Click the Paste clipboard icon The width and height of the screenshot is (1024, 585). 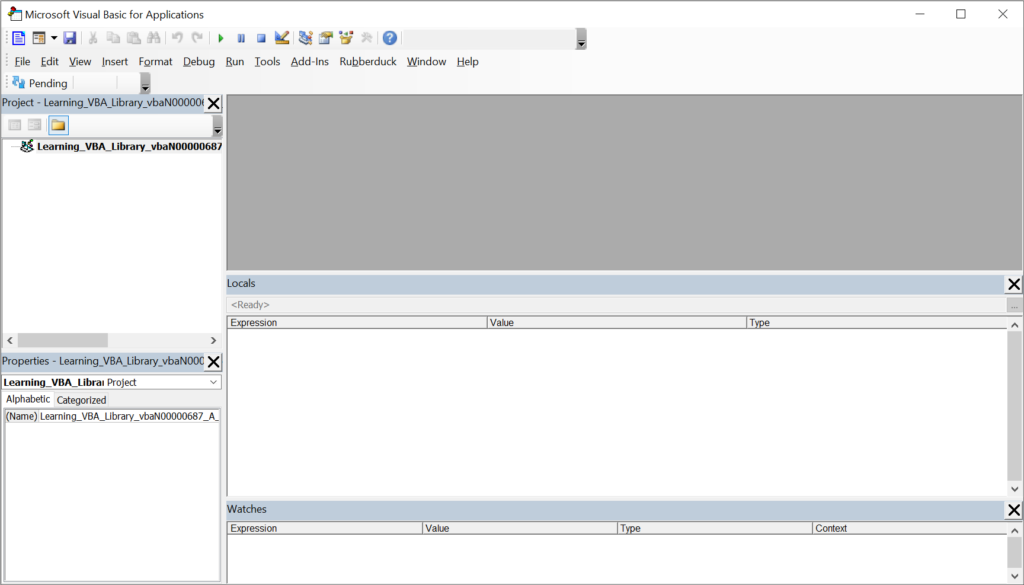133,38
